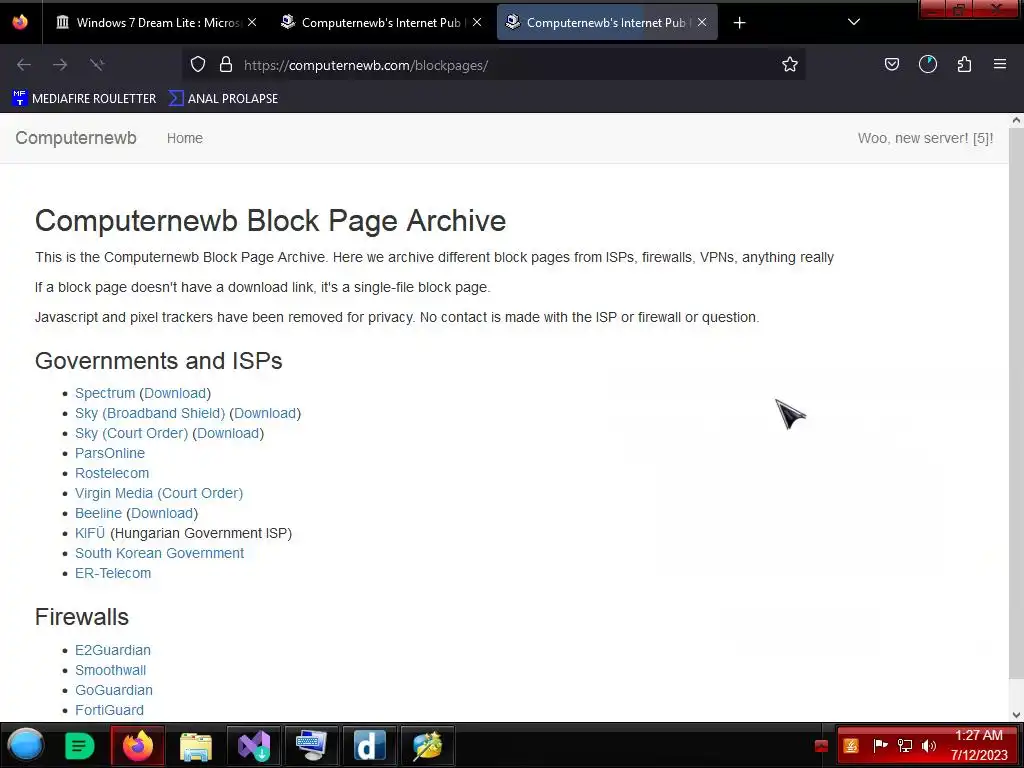This screenshot has width=1024, height=768.
Task: Go back with the back arrow
Action: coord(24,65)
